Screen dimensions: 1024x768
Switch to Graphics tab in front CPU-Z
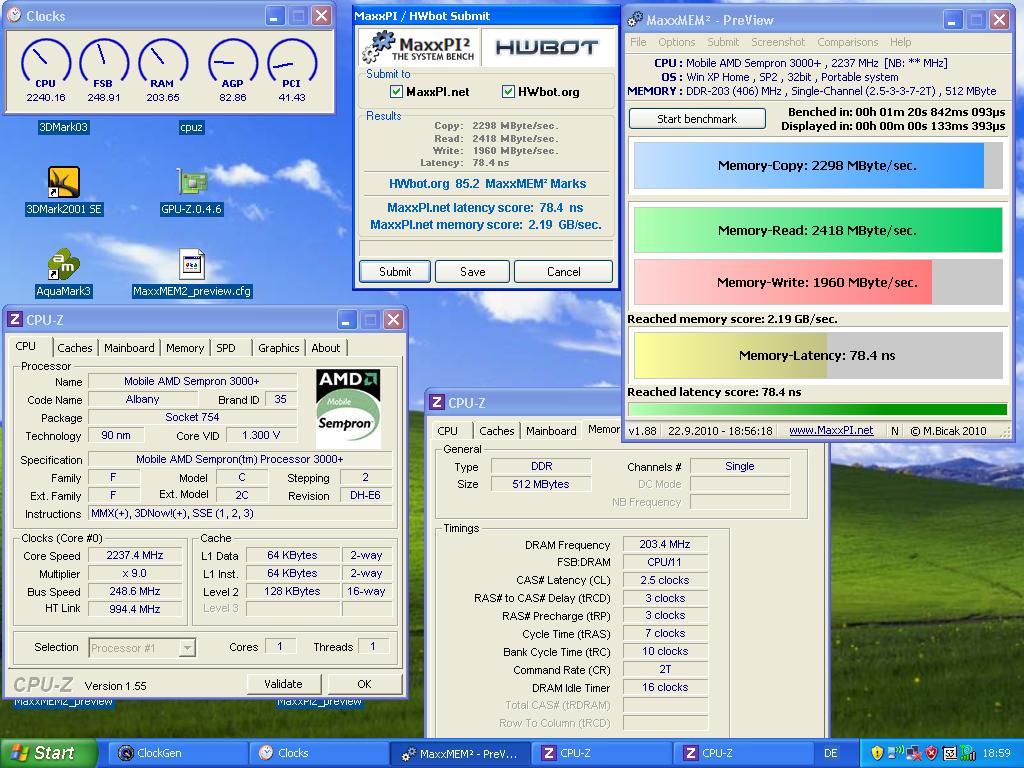(x=279, y=348)
